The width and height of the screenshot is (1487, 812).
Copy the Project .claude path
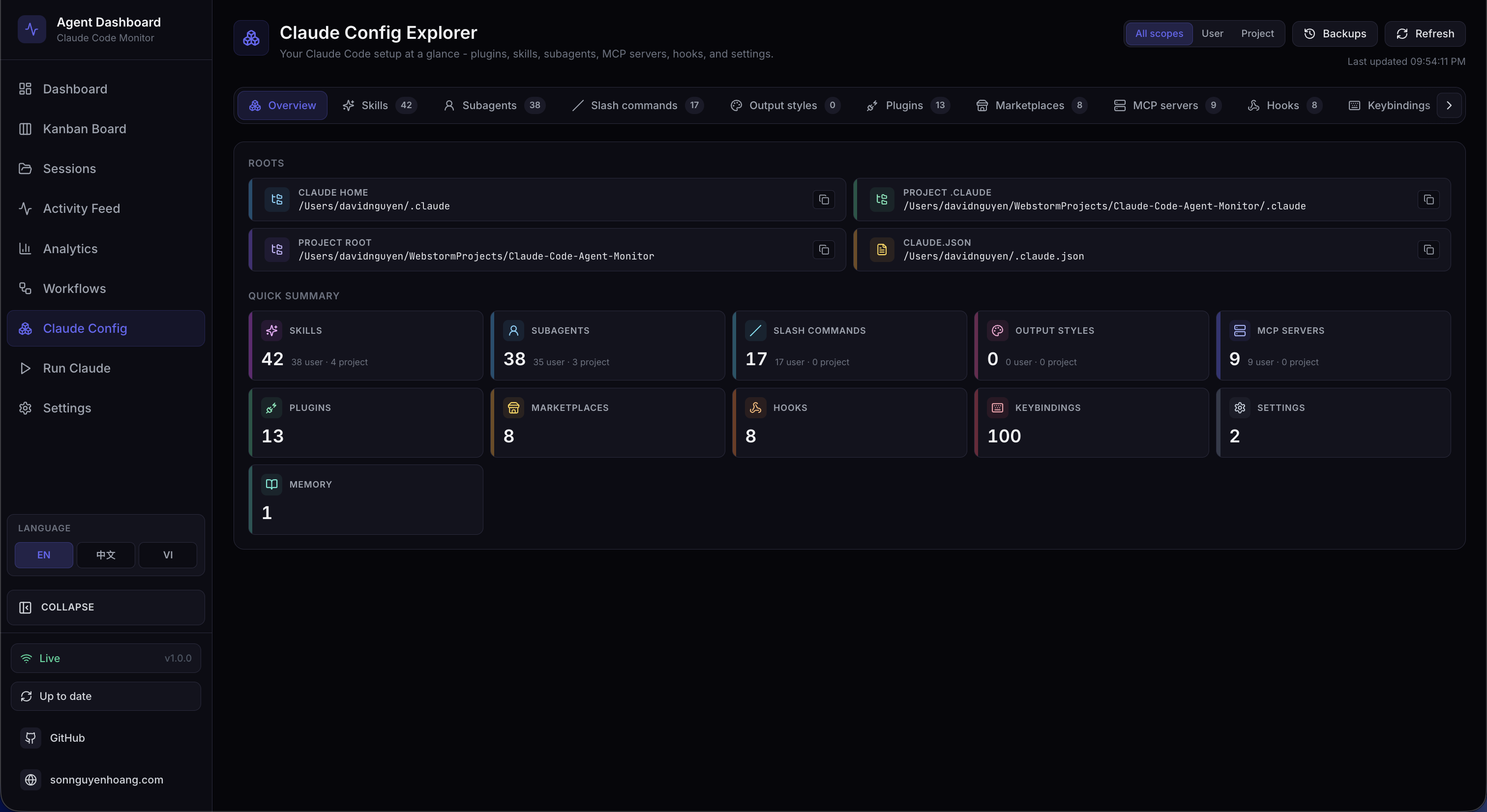pos(1428,200)
